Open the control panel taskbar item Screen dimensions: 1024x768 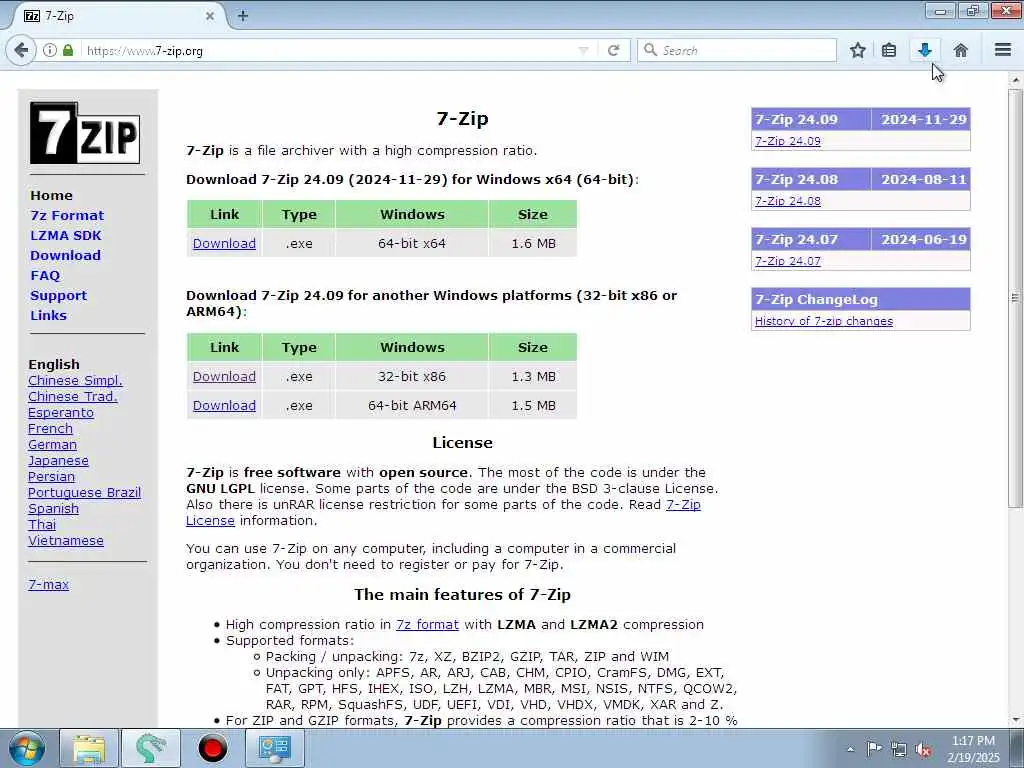pyautogui.click(x=274, y=748)
